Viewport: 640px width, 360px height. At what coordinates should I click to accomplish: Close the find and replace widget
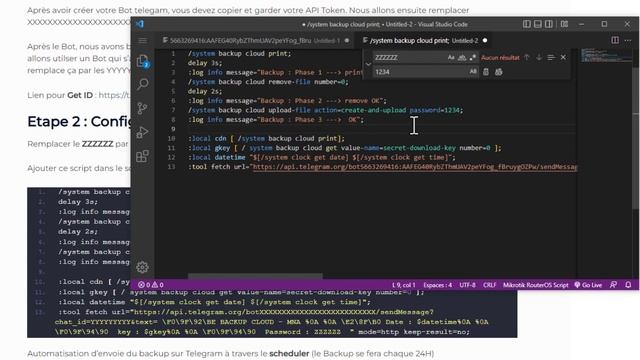[x=563, y=58]
